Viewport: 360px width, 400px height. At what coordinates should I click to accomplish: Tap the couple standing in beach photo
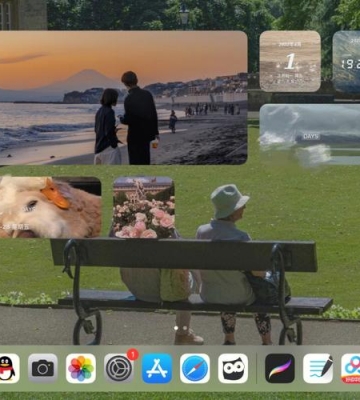(x=127, y=118)
